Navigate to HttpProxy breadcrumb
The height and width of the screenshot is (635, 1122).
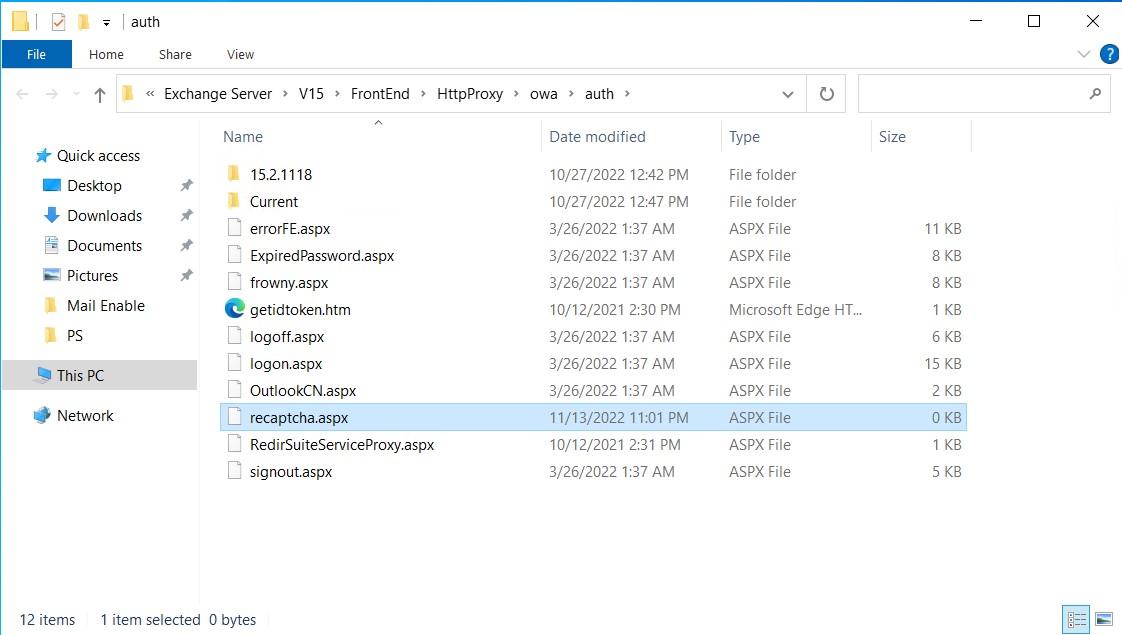pos(470,94)
